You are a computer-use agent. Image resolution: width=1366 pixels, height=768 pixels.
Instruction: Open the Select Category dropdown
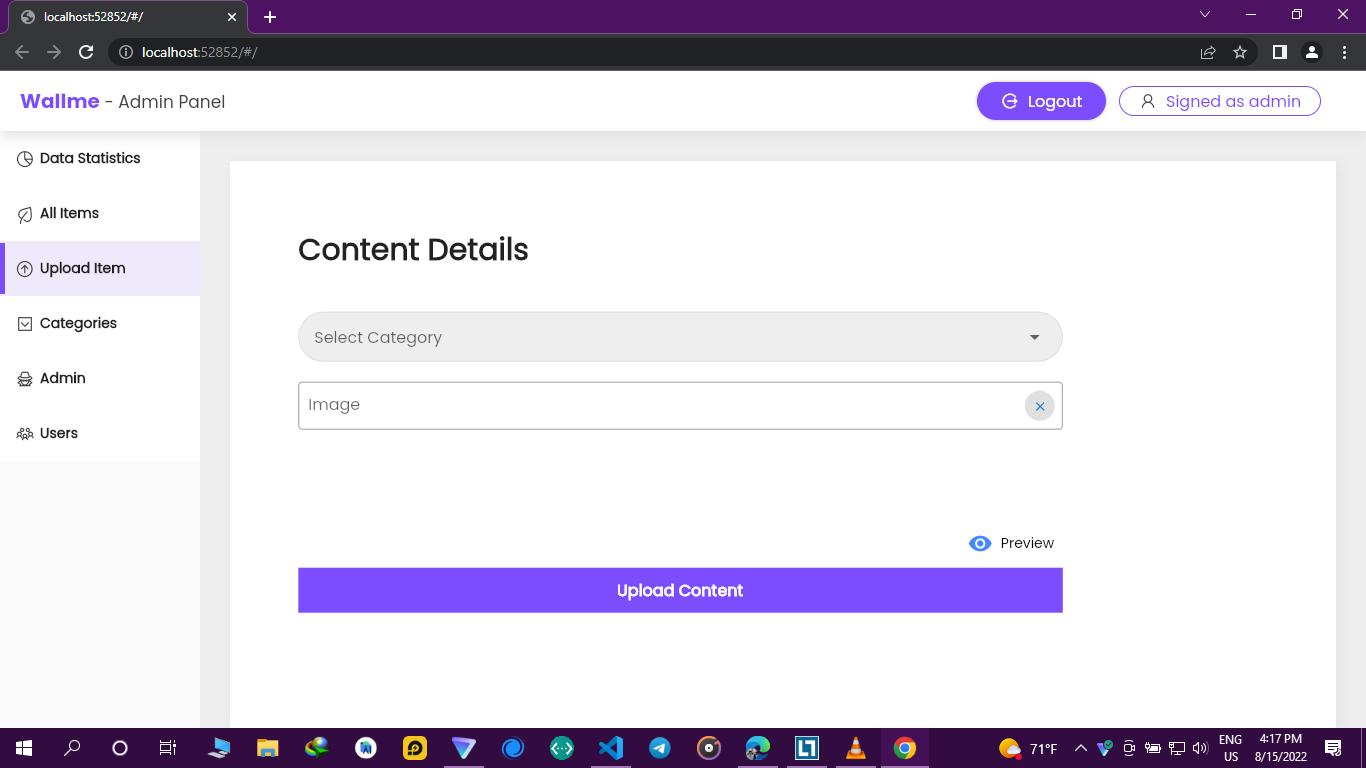(680, 337)
